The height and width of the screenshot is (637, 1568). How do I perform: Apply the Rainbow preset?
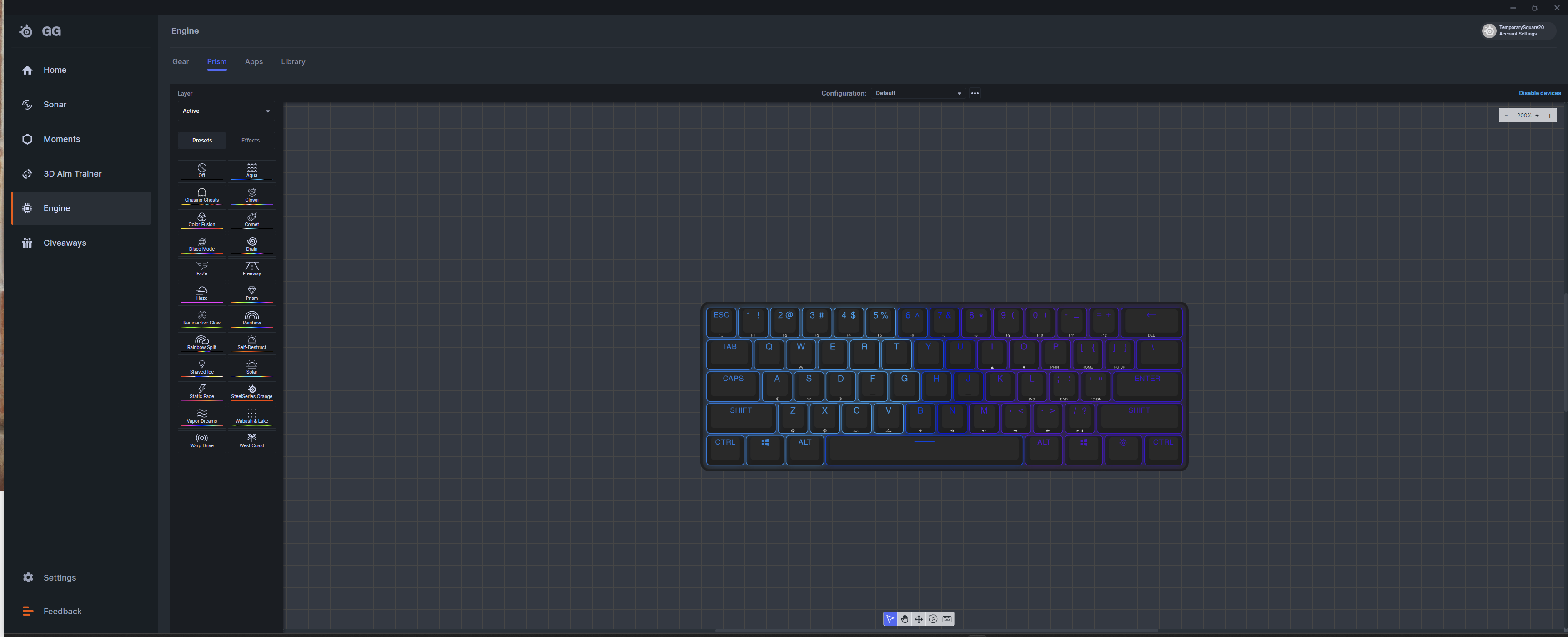(251, 318)
